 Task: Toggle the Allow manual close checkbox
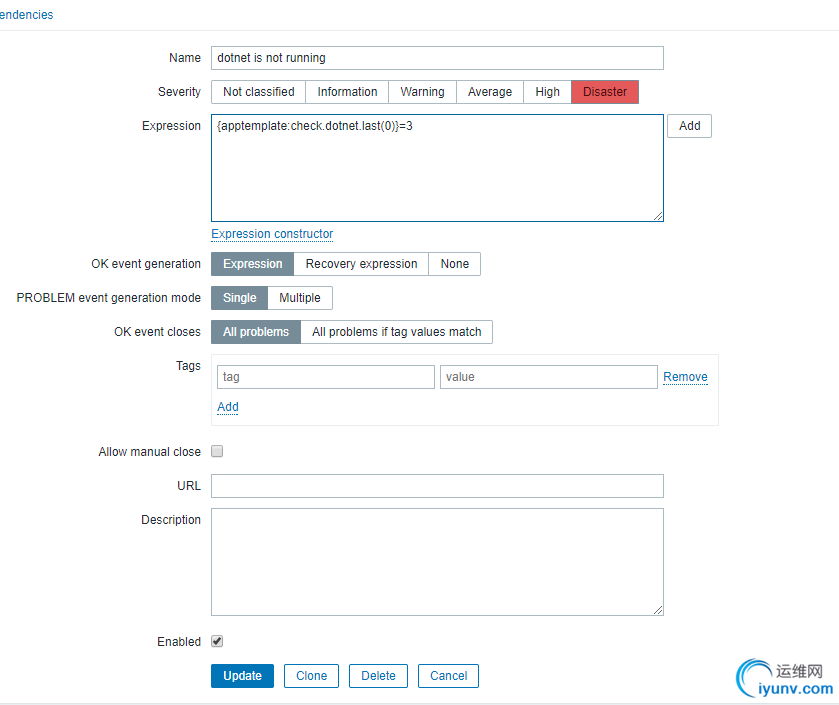pos(217,451)
